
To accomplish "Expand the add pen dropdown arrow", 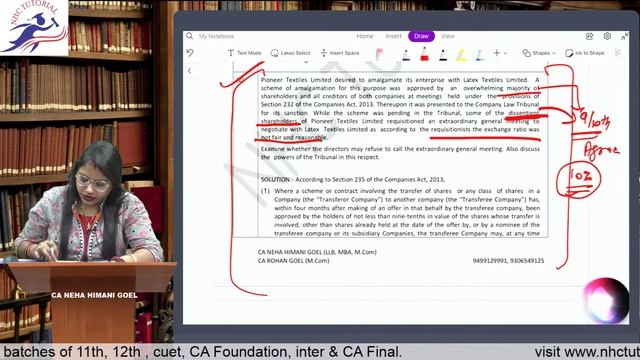I will (x=505, y=53).
